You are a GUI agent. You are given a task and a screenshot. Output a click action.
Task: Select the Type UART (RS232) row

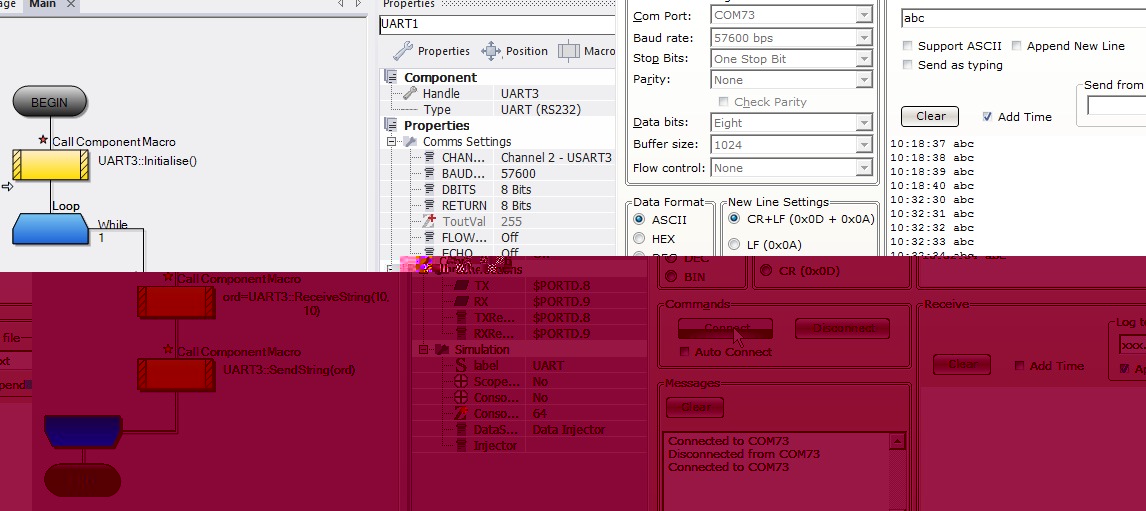tap(497, 110)
